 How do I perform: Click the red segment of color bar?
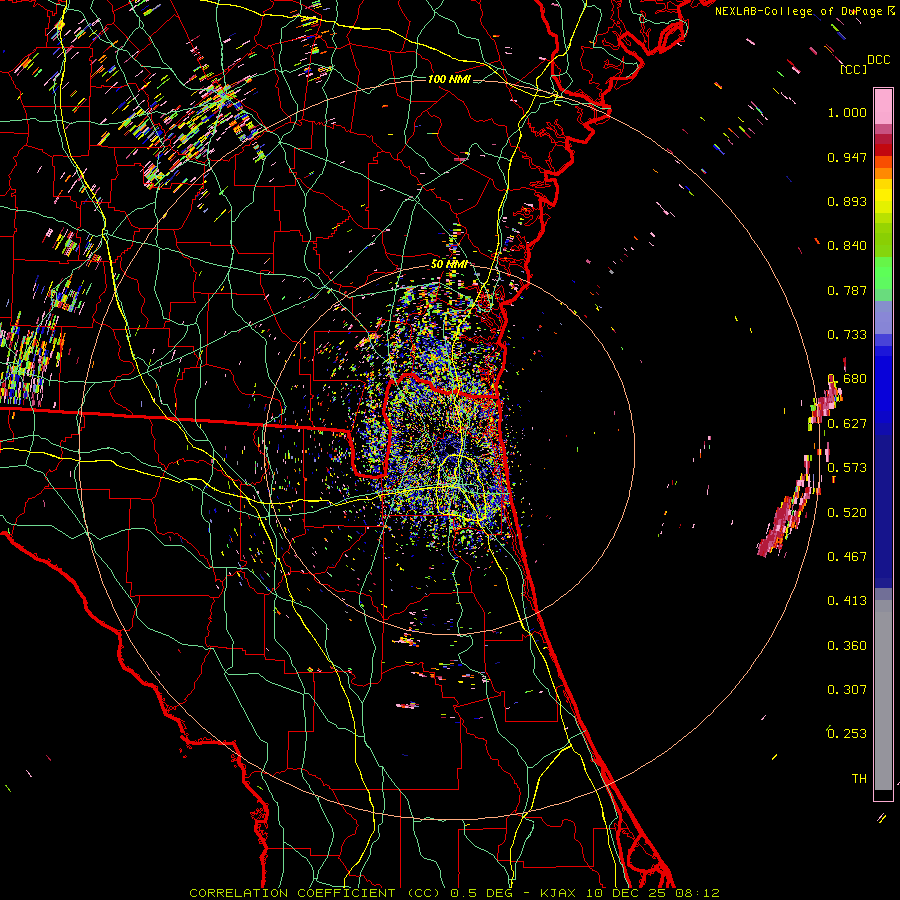pyautogui.click(x=883, y=150)
